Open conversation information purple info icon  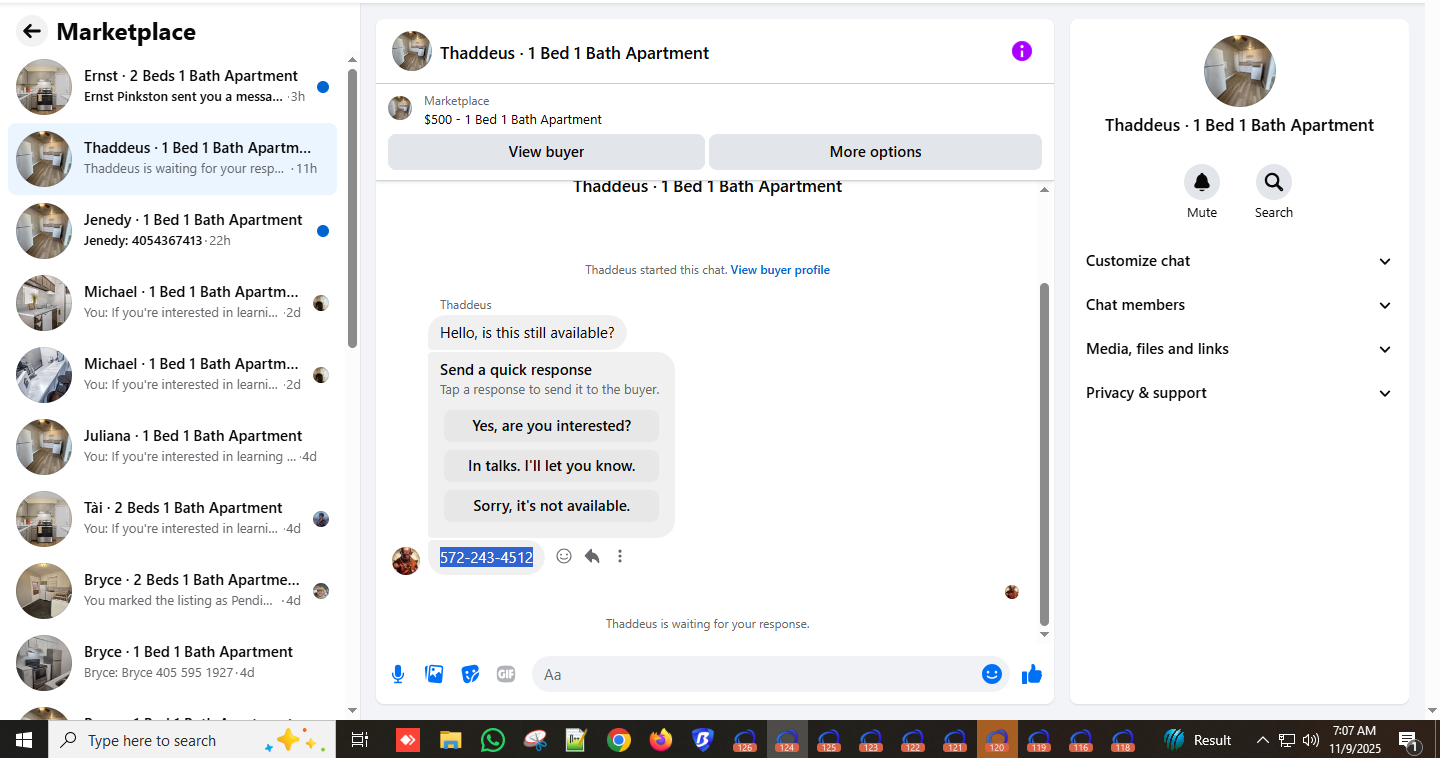[x=1021, y=51]
